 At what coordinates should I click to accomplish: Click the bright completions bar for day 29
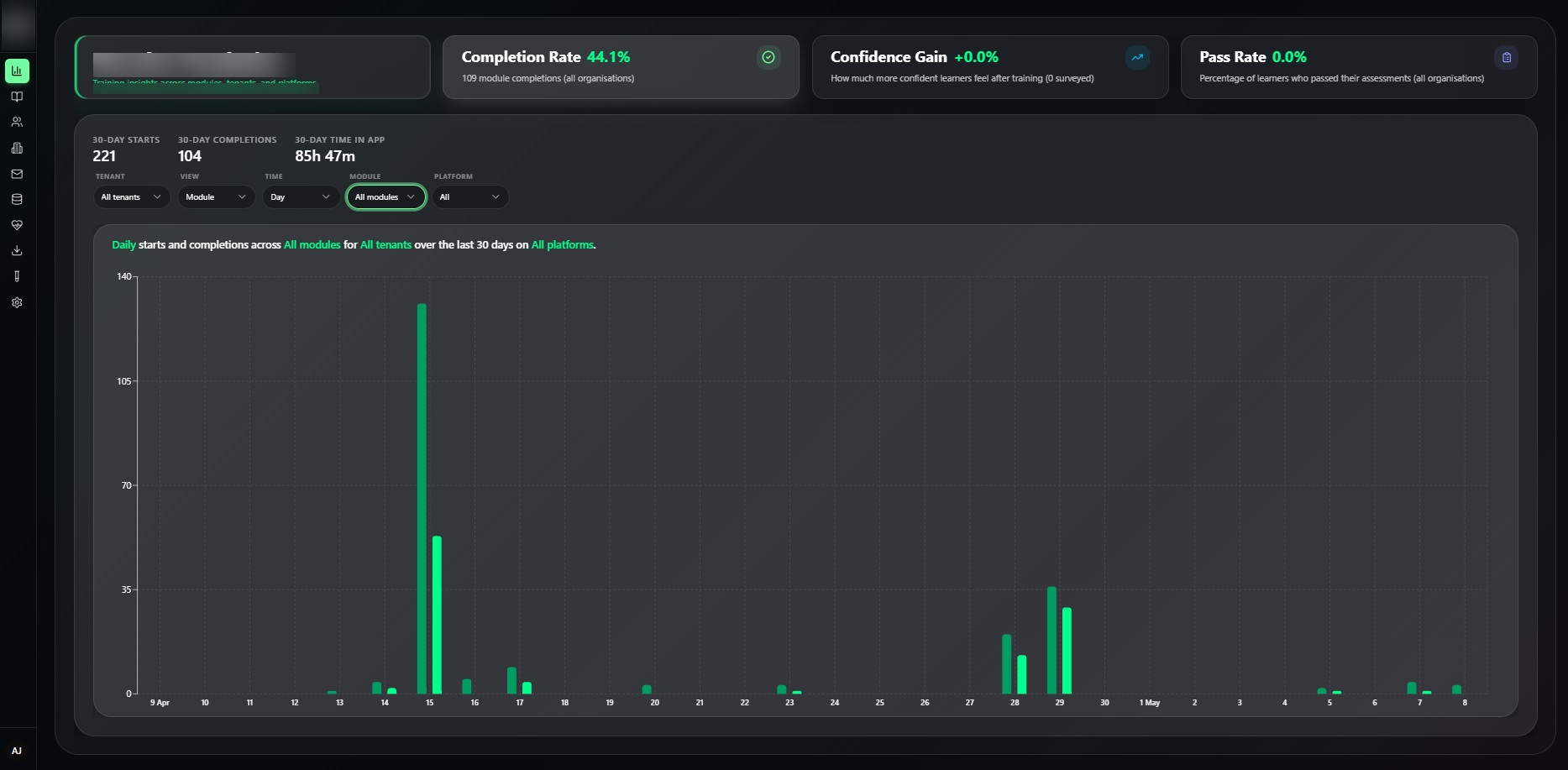tap(1067, 651)
